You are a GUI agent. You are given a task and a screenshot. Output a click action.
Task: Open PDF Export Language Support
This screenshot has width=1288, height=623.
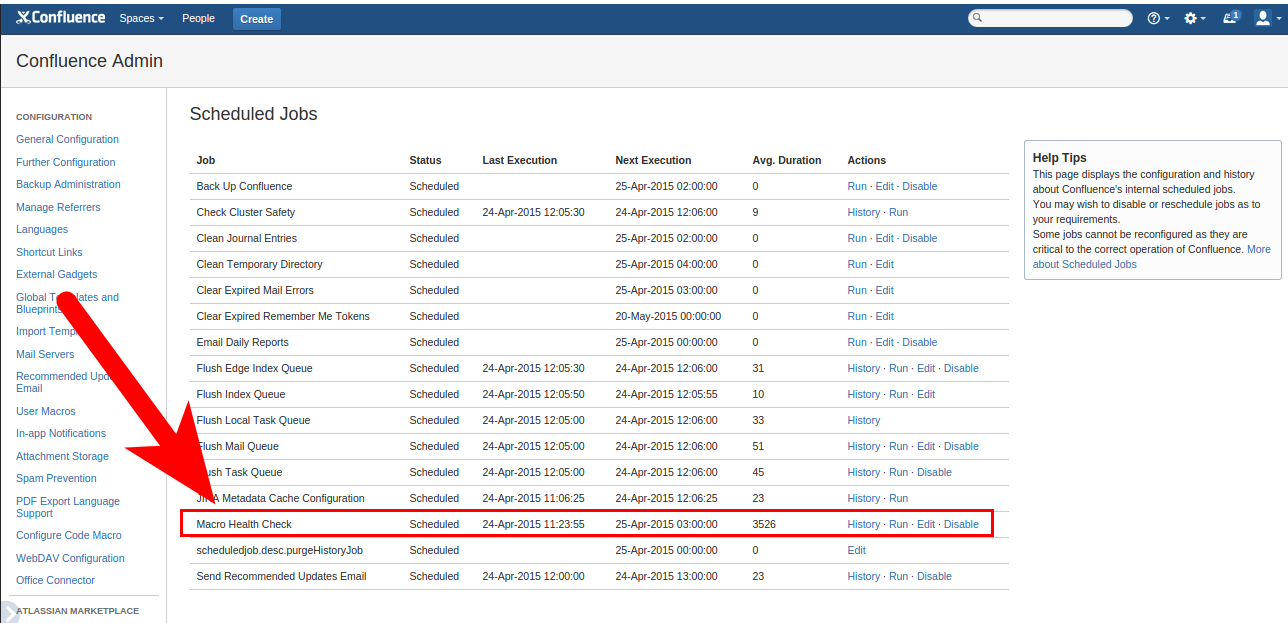pyautogui.click(x=68, y=507)
